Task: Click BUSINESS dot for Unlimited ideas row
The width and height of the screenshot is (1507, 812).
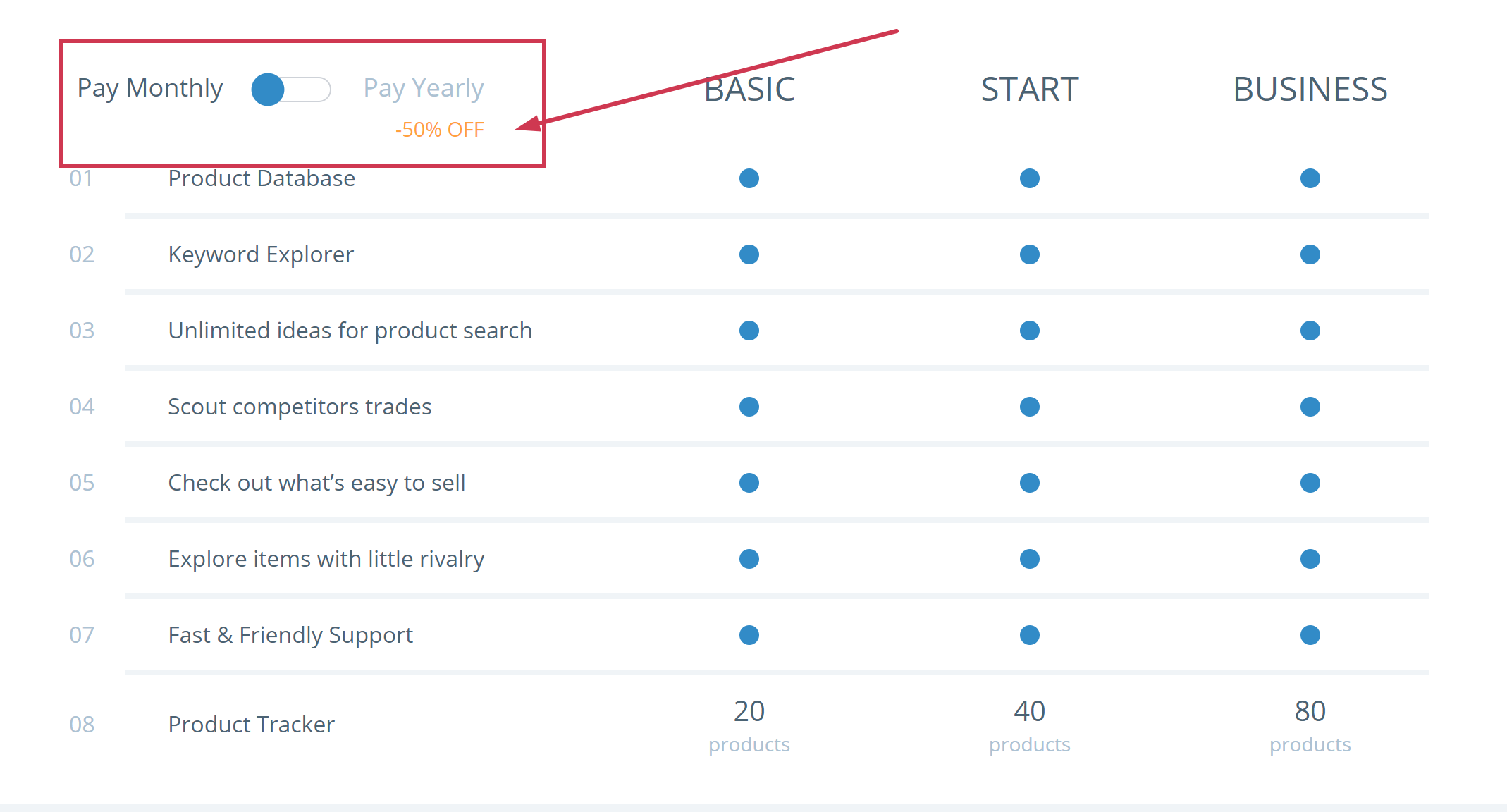Action: click(1310, 331)
